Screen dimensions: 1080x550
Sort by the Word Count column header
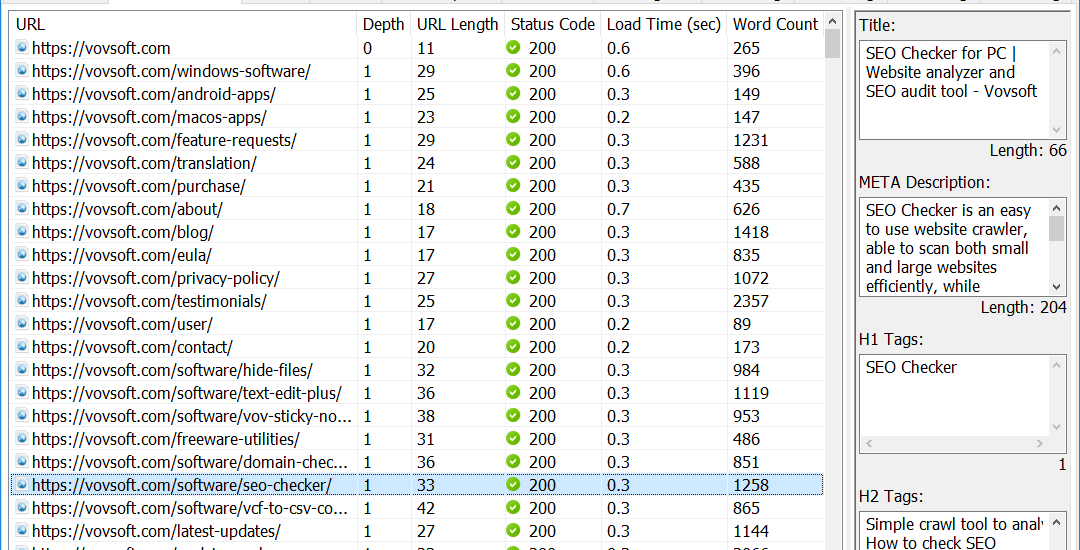pyautogui.click(x=775, y=24)
